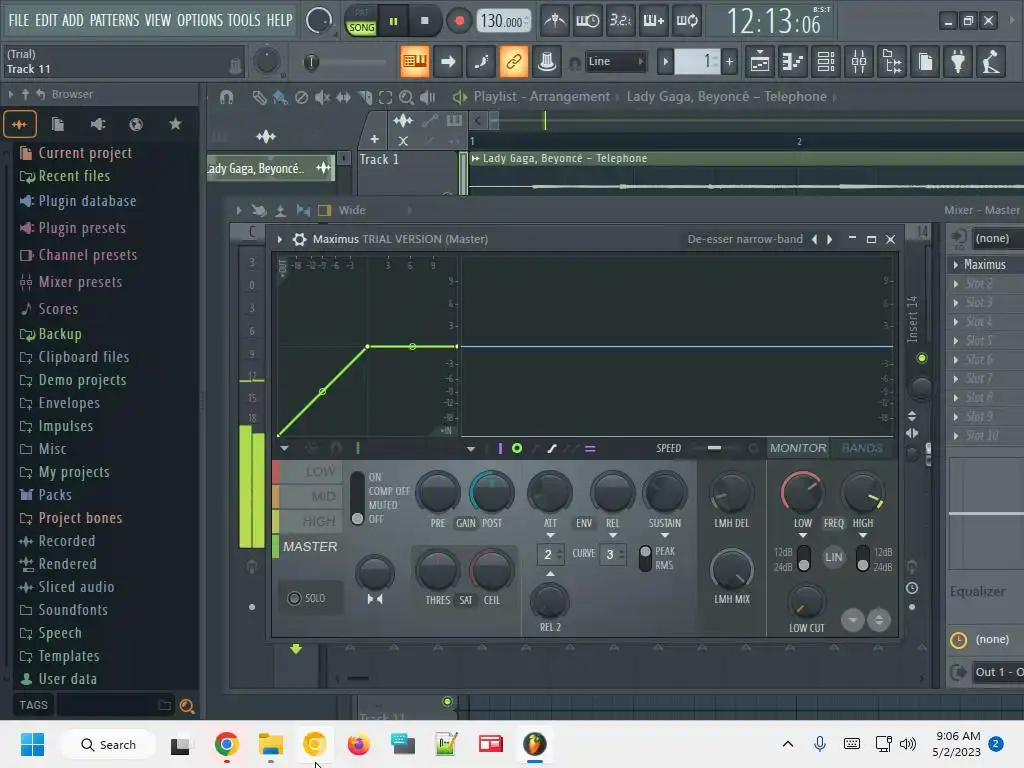Click the THRES knob
Screen dimensions: 1024x768
click(x=438, y=571)
